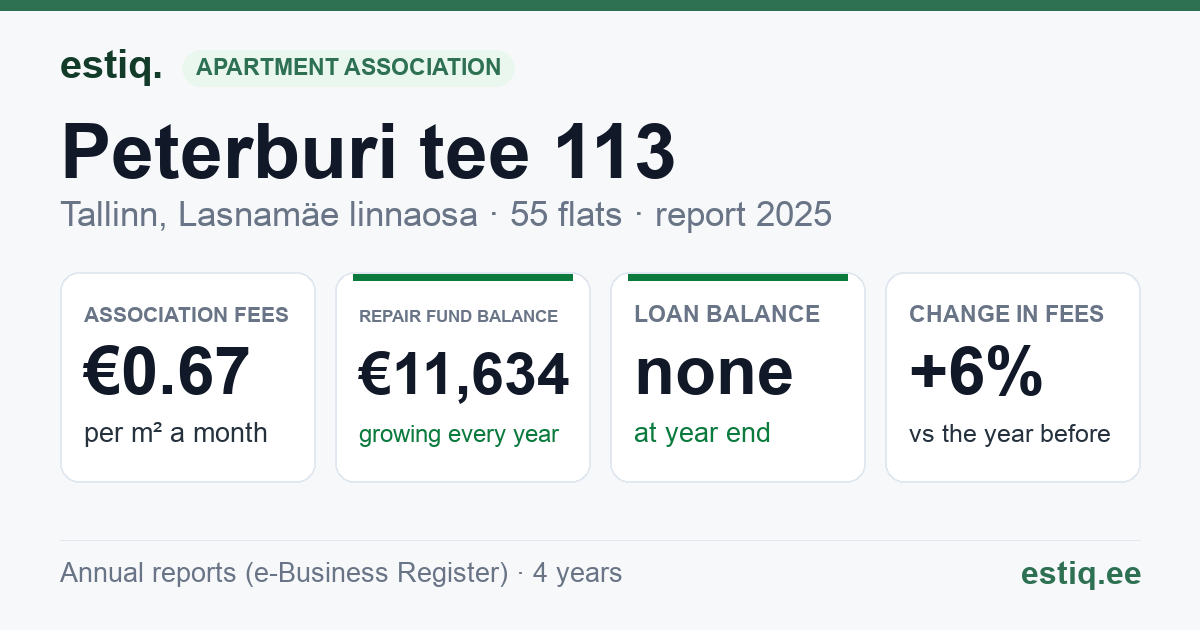Click the +6% change value

976,372
